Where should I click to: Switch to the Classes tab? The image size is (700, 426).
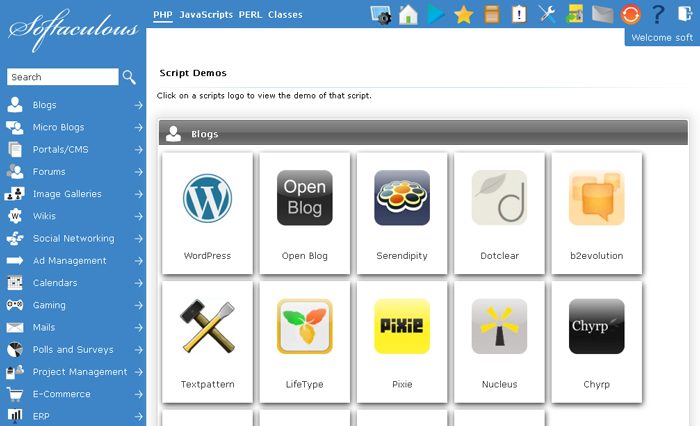[285, 15]
